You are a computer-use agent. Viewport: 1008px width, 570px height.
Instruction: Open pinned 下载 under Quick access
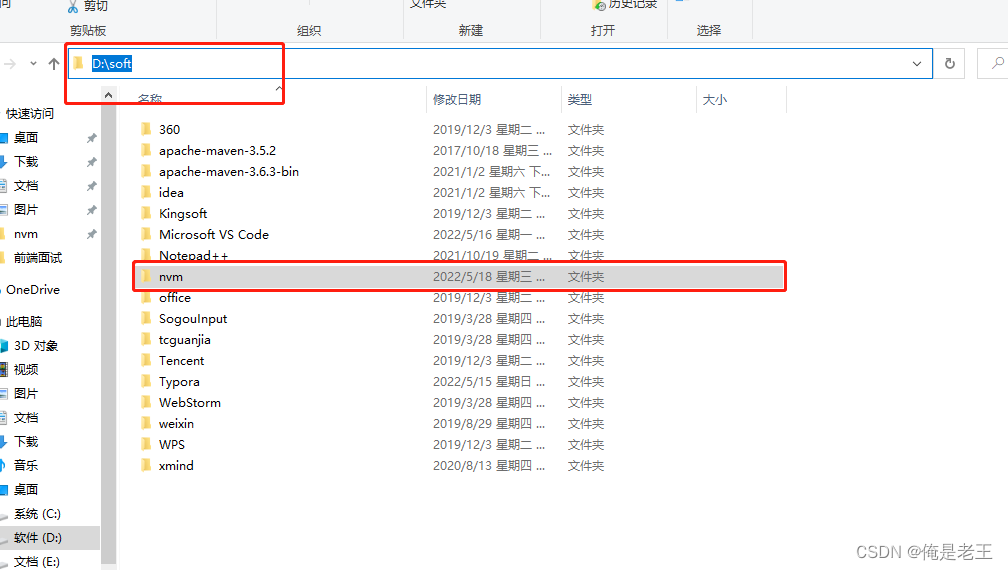tap(26, 161)
